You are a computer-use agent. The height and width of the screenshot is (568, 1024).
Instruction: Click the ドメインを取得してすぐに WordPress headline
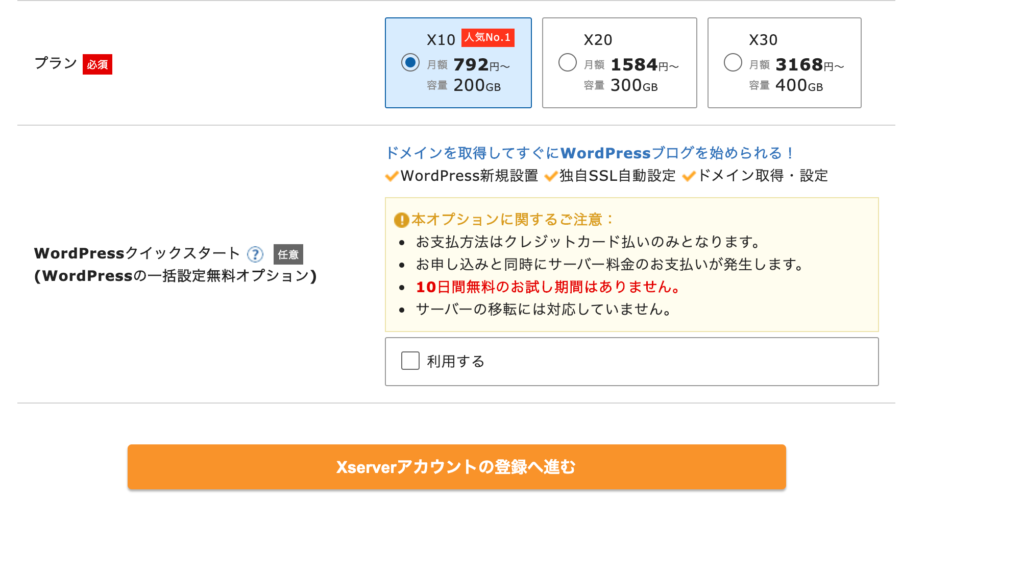(x=590, y=153)
